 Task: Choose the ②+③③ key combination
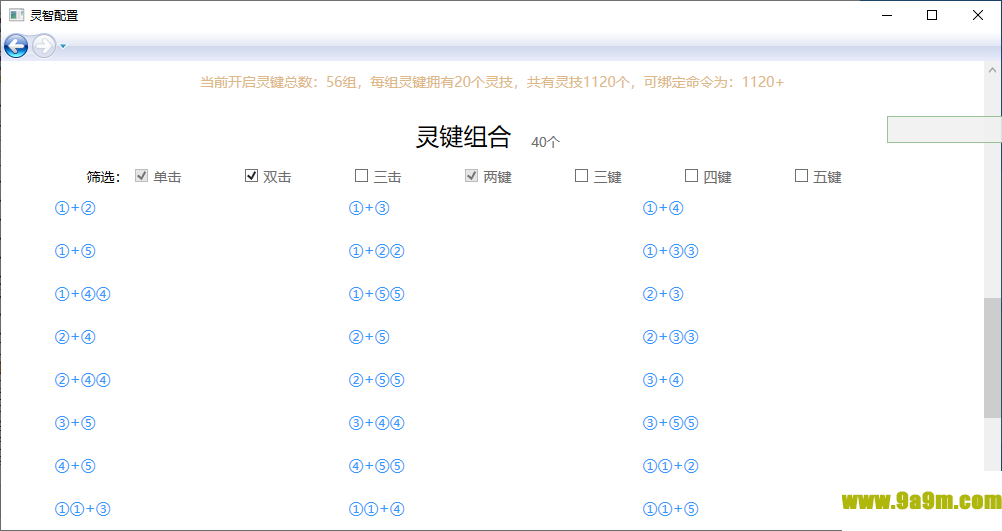pyautogui.click(x=670, y=337)
